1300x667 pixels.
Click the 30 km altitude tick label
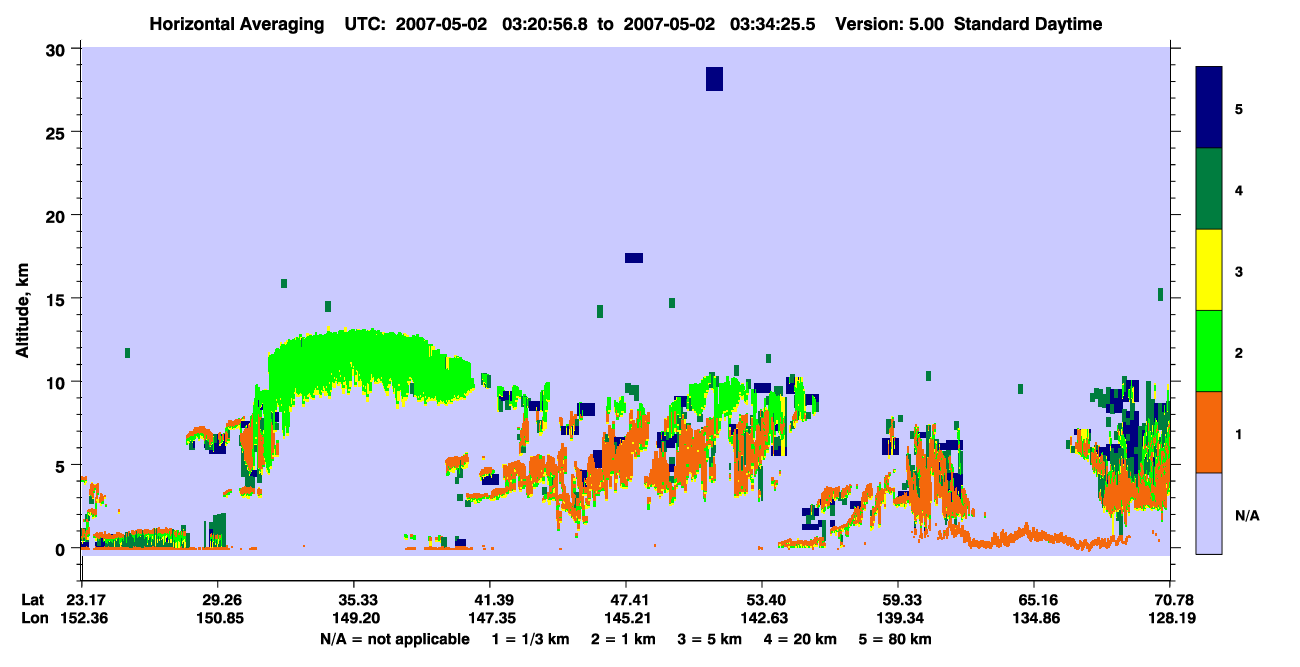point(57,49)
